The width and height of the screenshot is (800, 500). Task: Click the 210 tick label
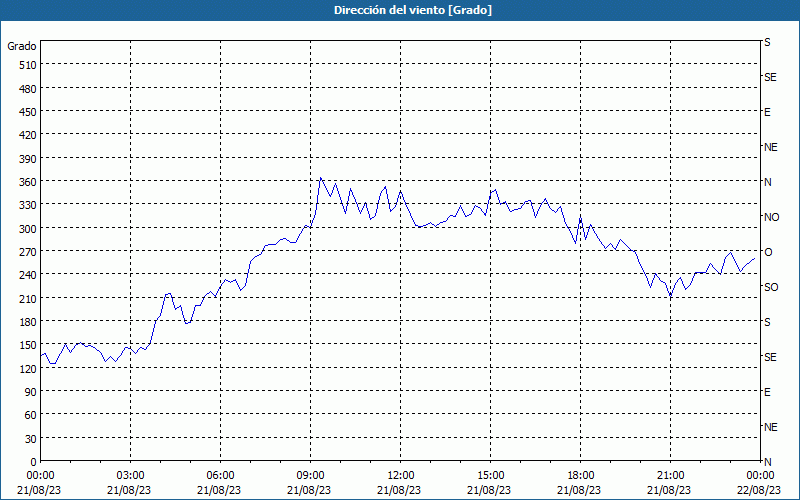coord(29,299)
